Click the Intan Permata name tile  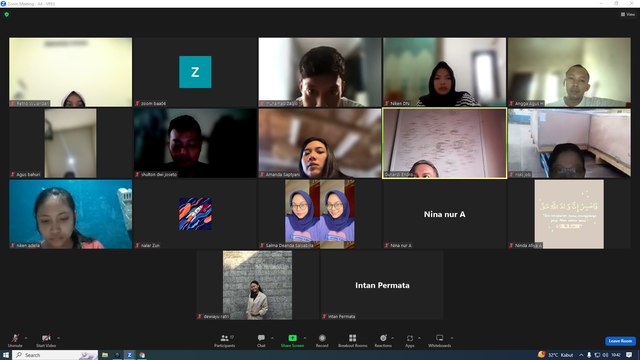click(382, 285)
